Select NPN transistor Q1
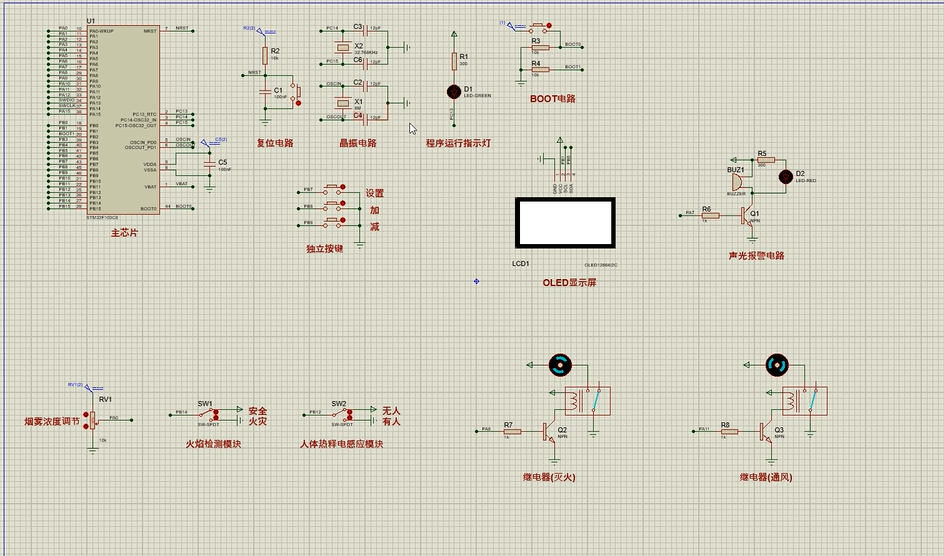944x556 pixels. [x=748, y=215]
